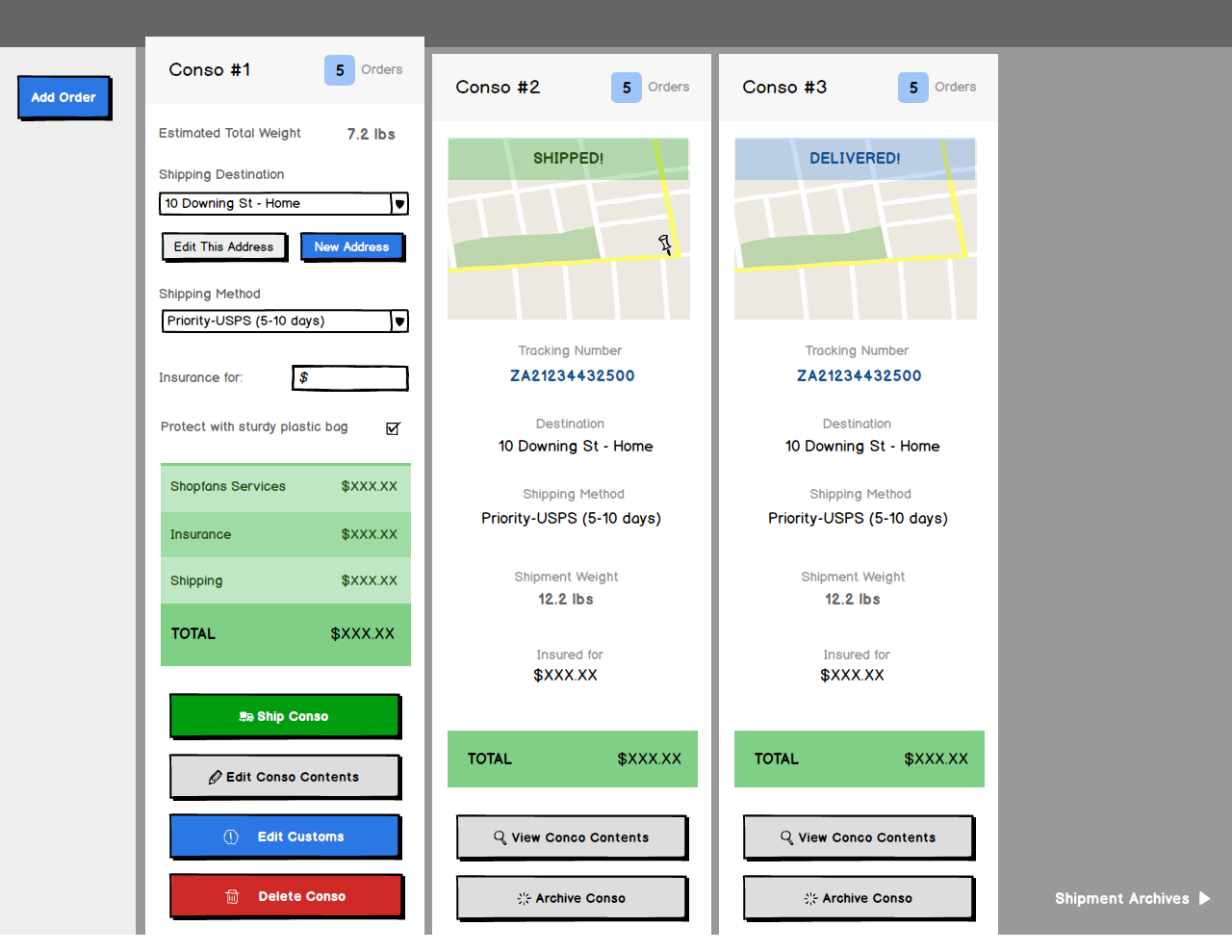Click the trash icon on Delete Conso
Image resolution: width=1232 pixels, height=952 pixels.
click(231, 896)
